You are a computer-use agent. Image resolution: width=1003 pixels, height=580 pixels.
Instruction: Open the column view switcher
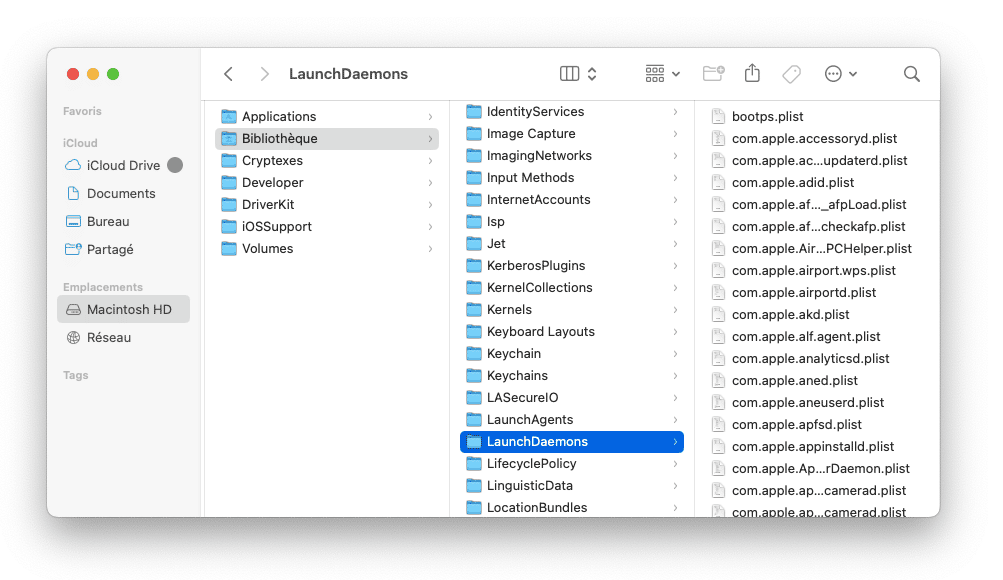pyautogui.click(x=578, y=74)
